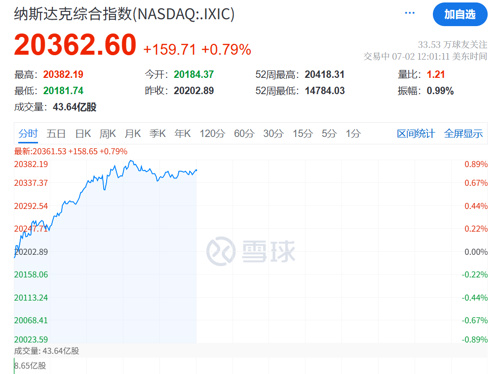Select the 分时 intraday chart tab
This screenshot has width=500, height=374.
click(x=28, y=134)
